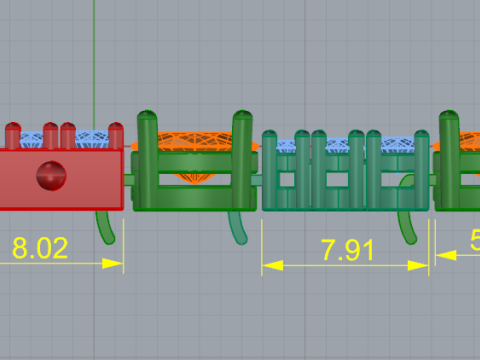The width and height of the screenshot is (480, 360).
Task: Click the right arrowhead of the 7.91 dimension
Action: click(x=418, y=266)
